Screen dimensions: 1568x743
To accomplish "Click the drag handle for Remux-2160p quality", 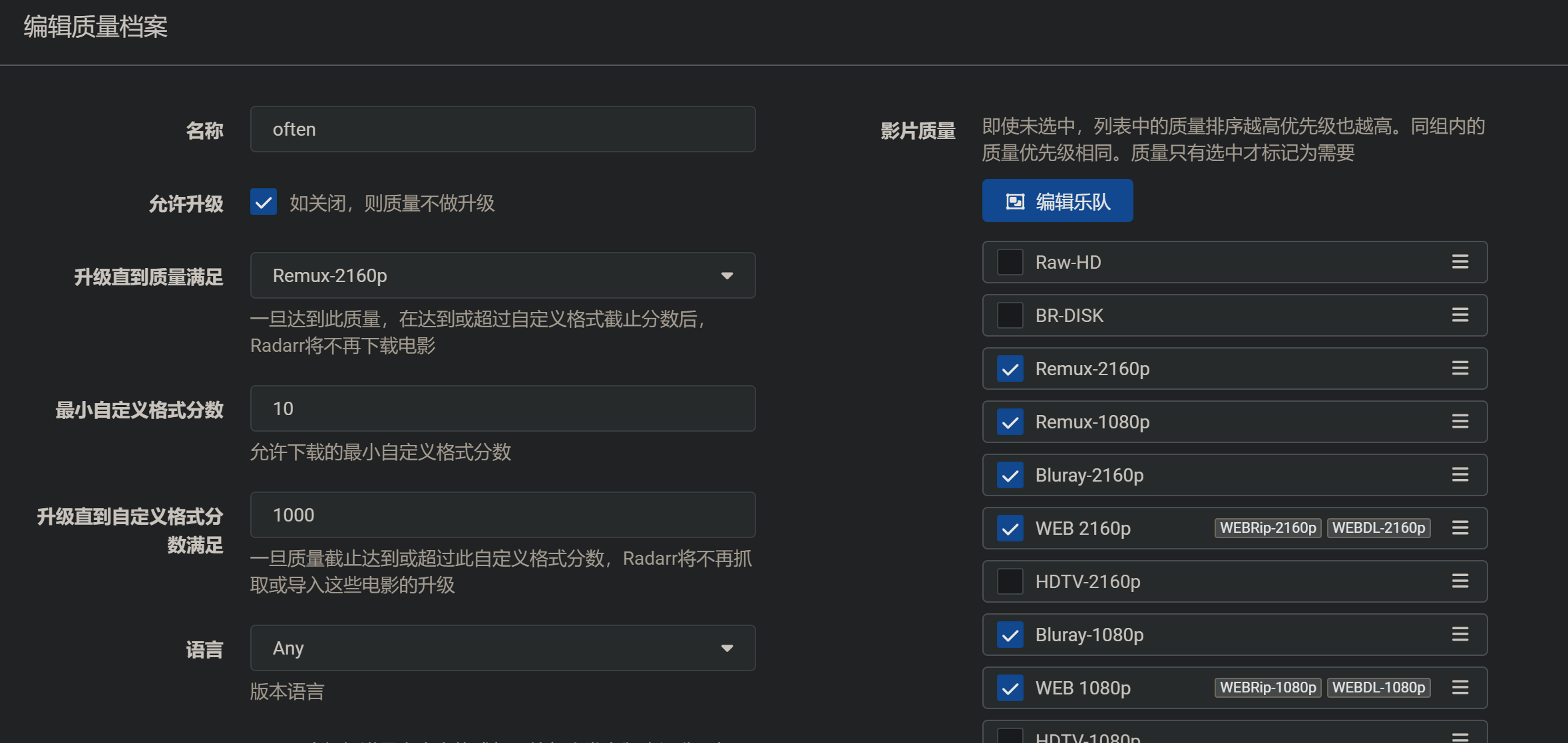I will (x=1460, y=369).
